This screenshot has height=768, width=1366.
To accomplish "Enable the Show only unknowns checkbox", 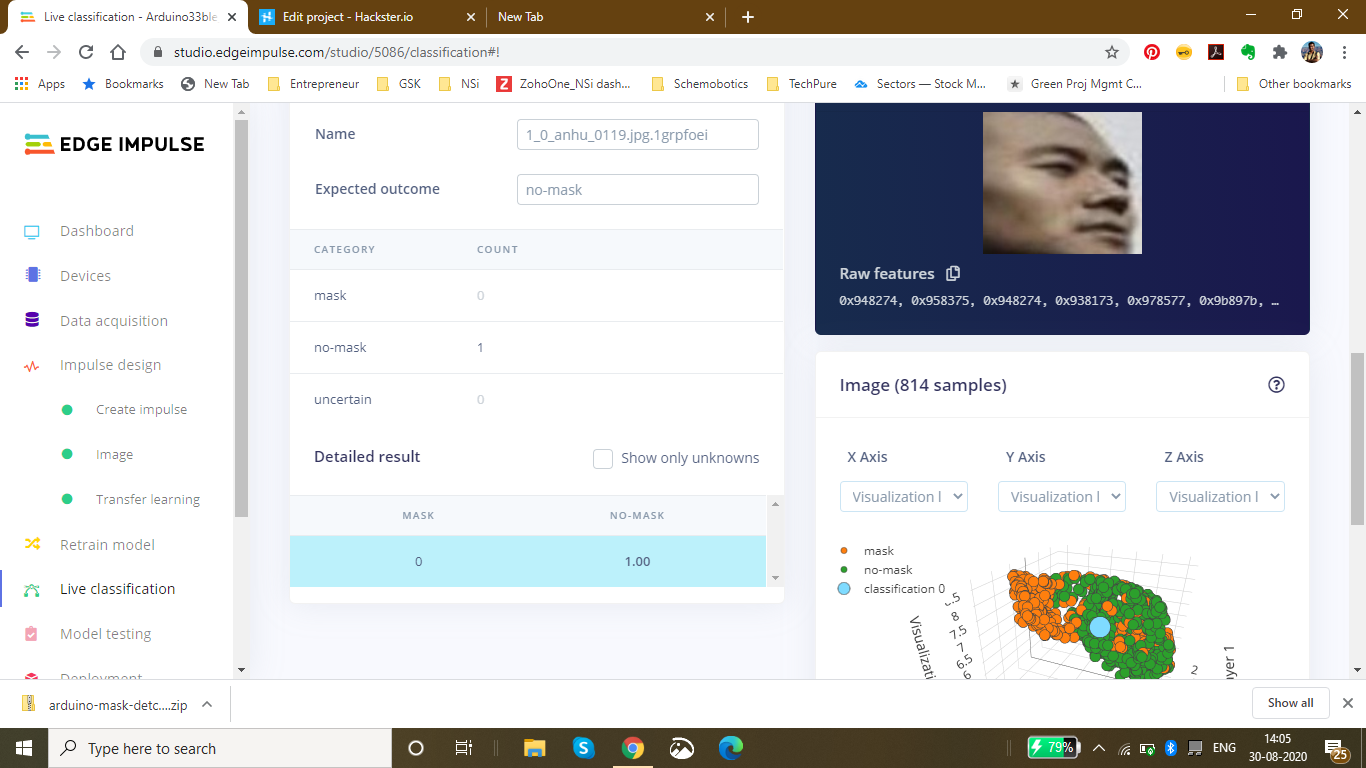I will click(603, 458).
